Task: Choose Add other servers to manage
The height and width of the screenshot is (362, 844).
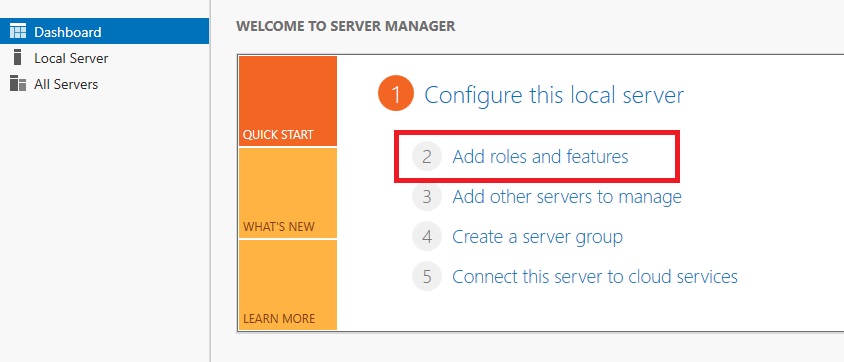Action: click(567, 197)
